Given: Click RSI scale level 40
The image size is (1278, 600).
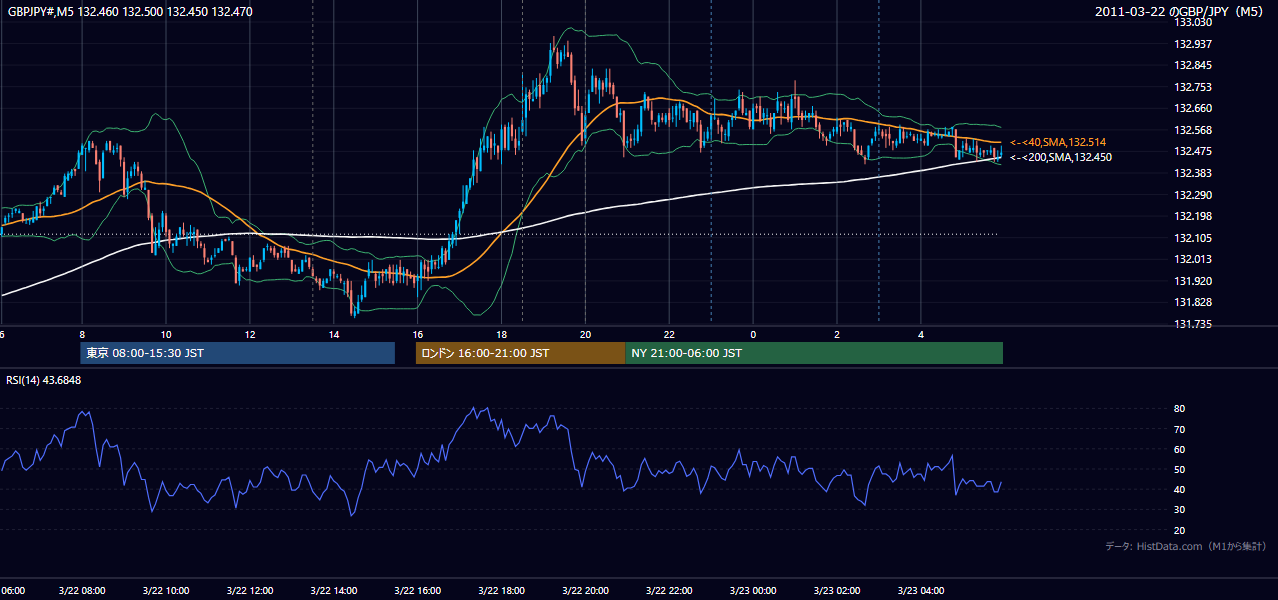Looking at the screenshot, I should pos(1179,490).
